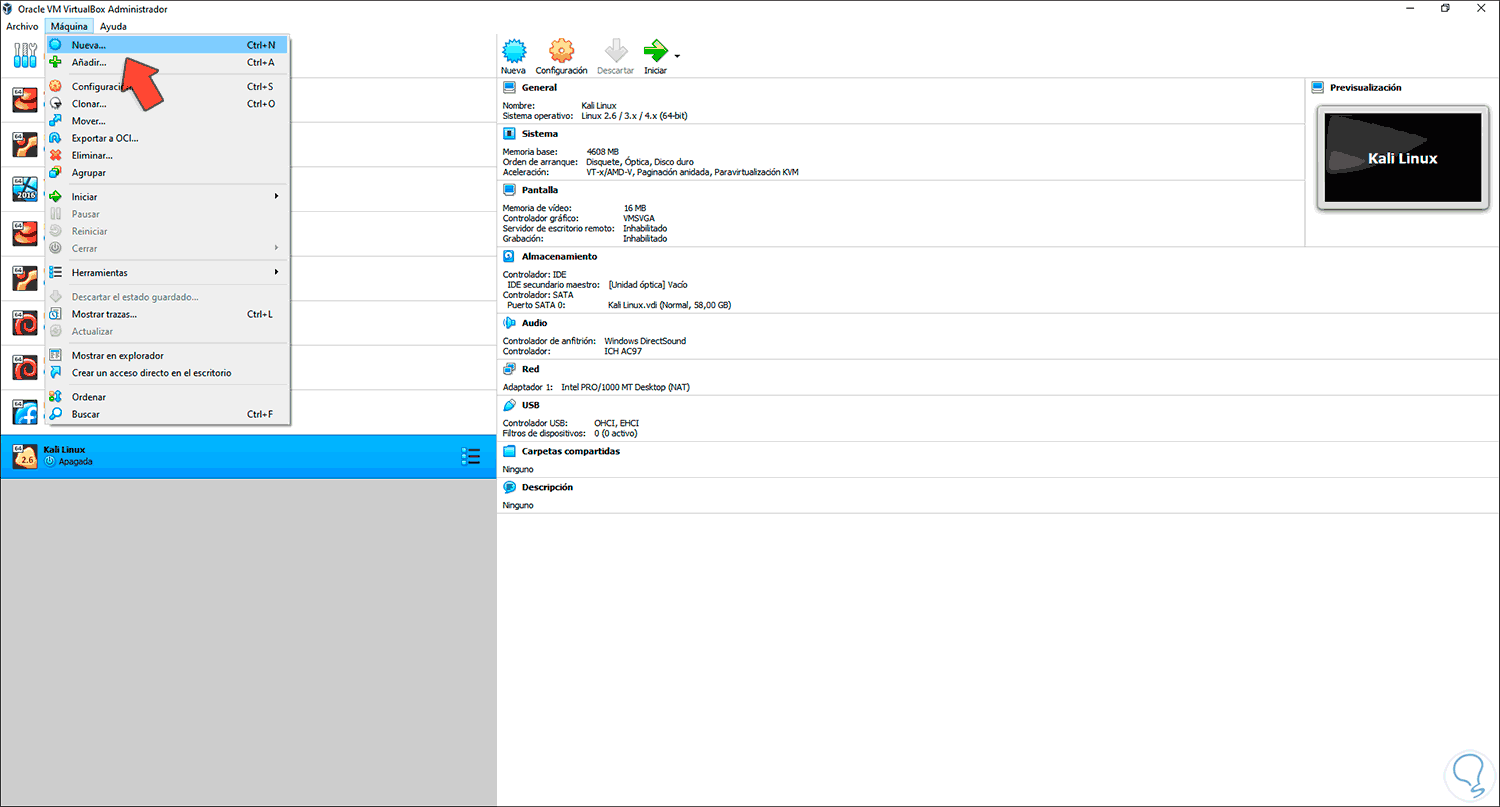Click the Kali Linux VM OS icon
This screenshot has height=807, width=1500.
click(x=25, y=456)
